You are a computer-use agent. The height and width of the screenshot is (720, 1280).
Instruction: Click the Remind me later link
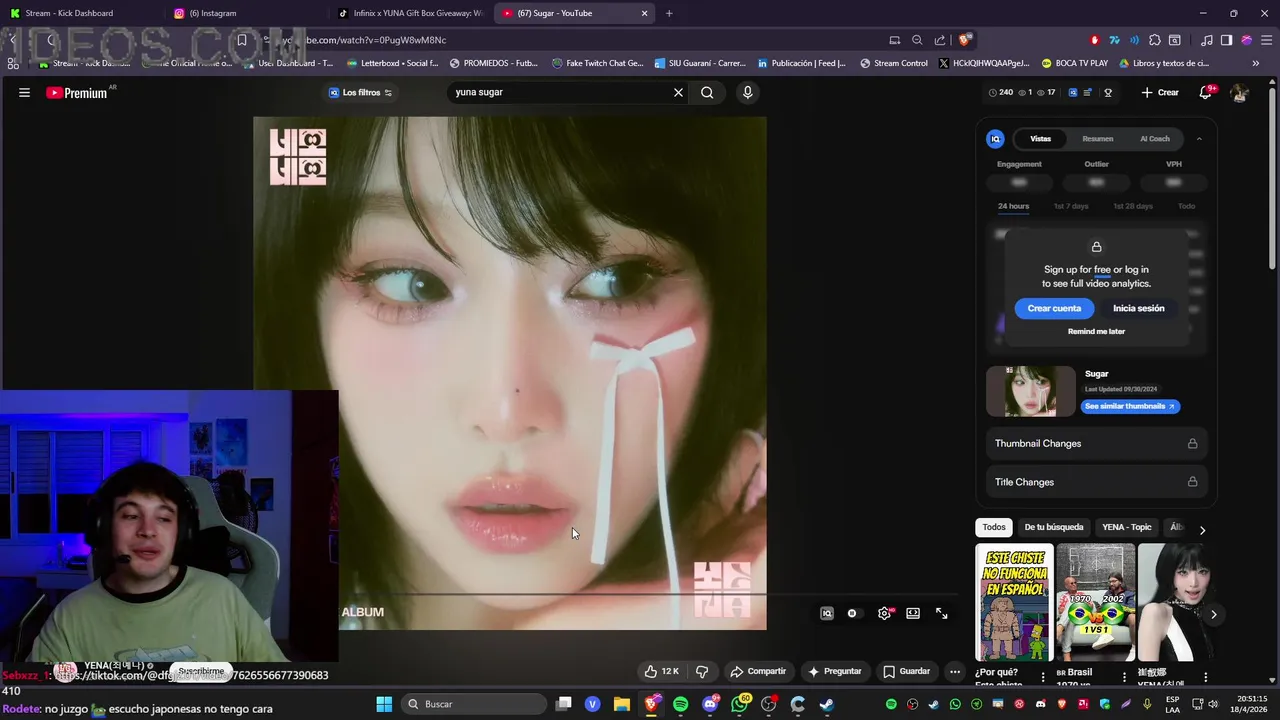(x=1096, y=331)
